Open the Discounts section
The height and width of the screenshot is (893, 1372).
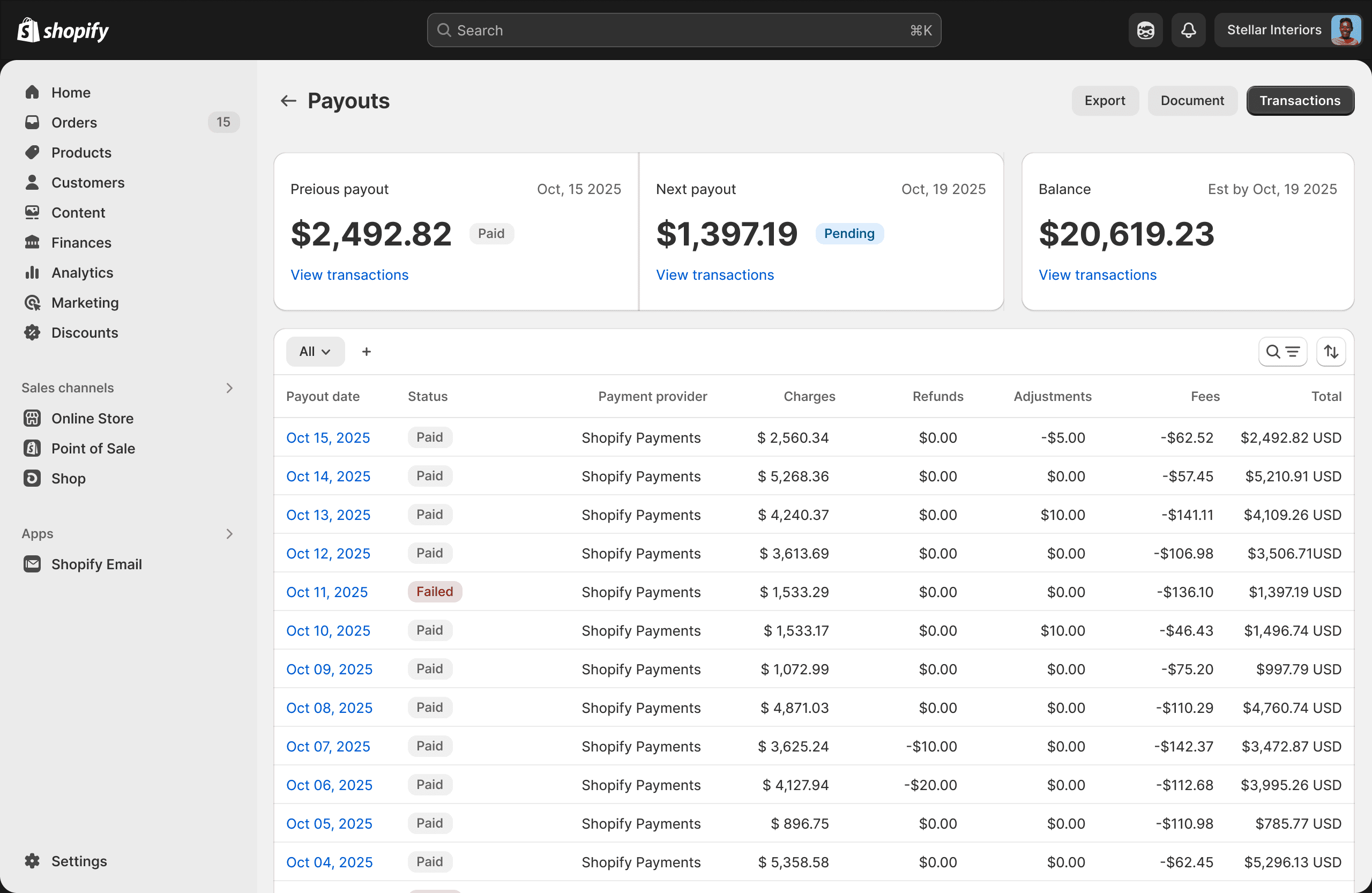(84, 333)
